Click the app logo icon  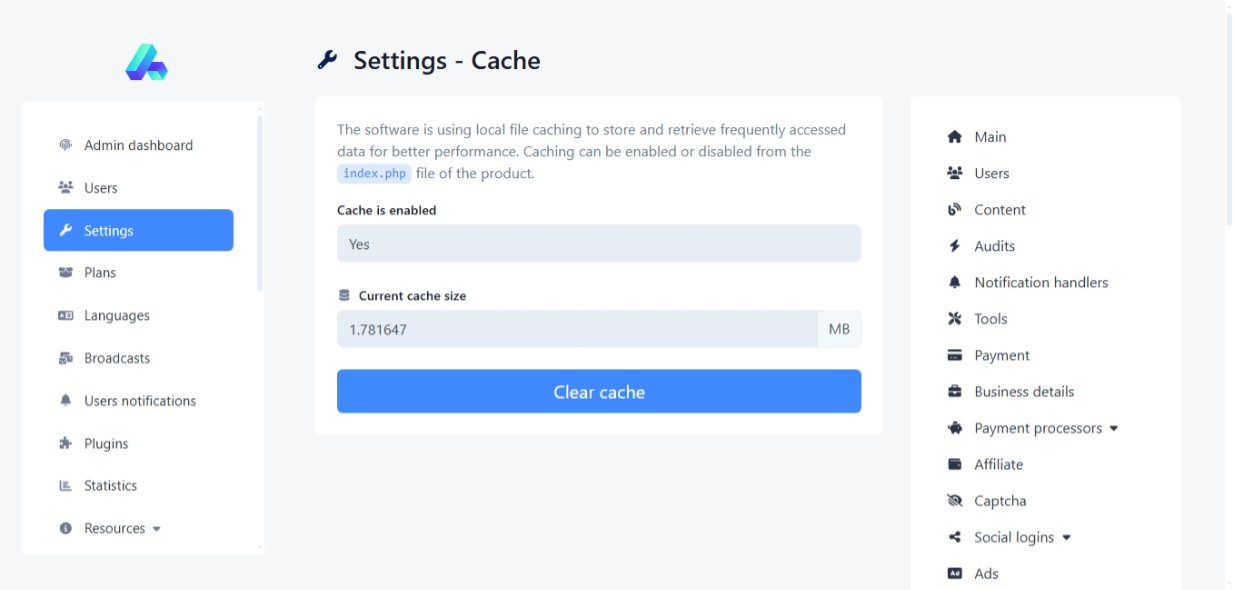point(146,62)
